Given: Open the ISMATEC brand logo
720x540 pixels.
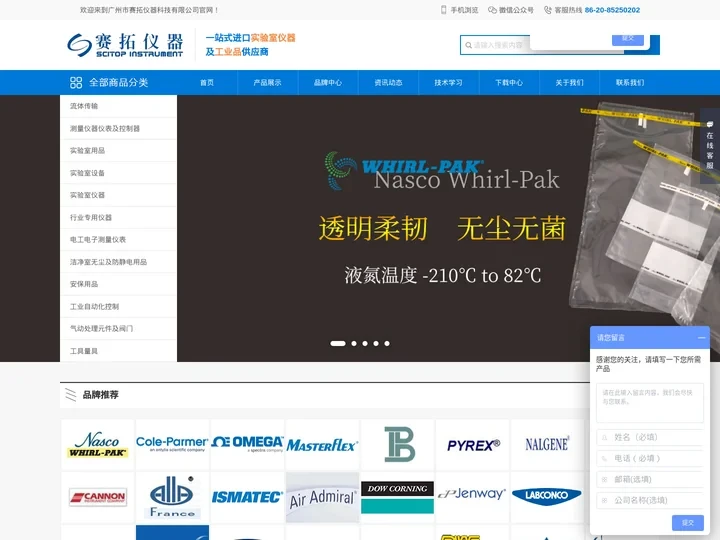Looking at the screenshot, I should pos(247,497).
